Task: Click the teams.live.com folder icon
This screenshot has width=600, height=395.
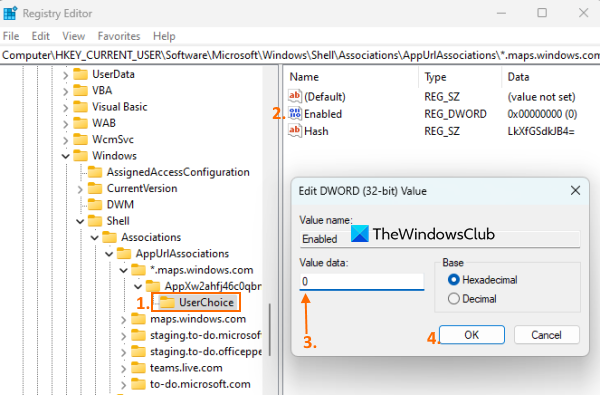Action: click(139, 368)
